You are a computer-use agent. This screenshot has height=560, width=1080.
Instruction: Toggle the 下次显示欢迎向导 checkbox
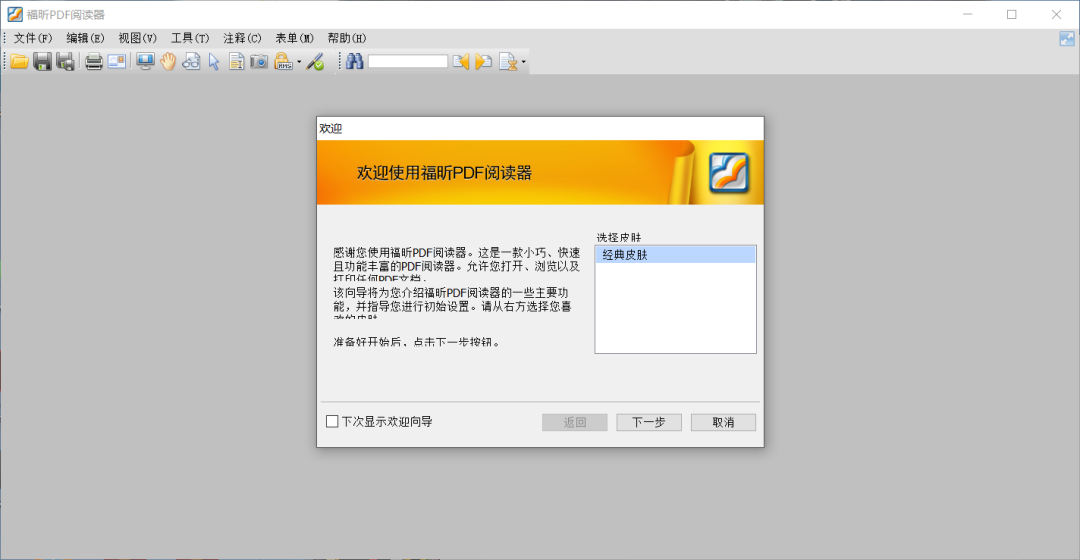tap(332, 422)
